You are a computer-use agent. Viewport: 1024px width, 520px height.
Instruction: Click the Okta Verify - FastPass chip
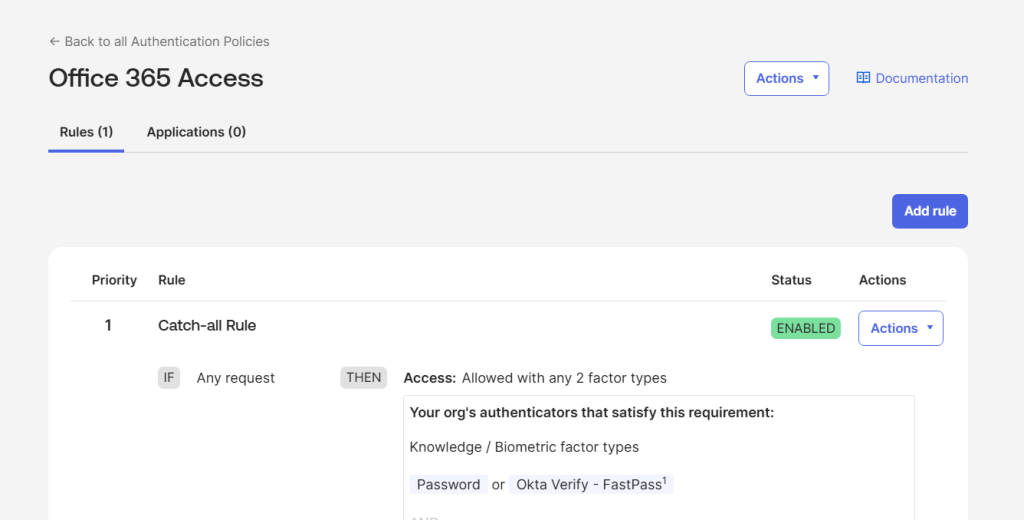click(590, 484)
